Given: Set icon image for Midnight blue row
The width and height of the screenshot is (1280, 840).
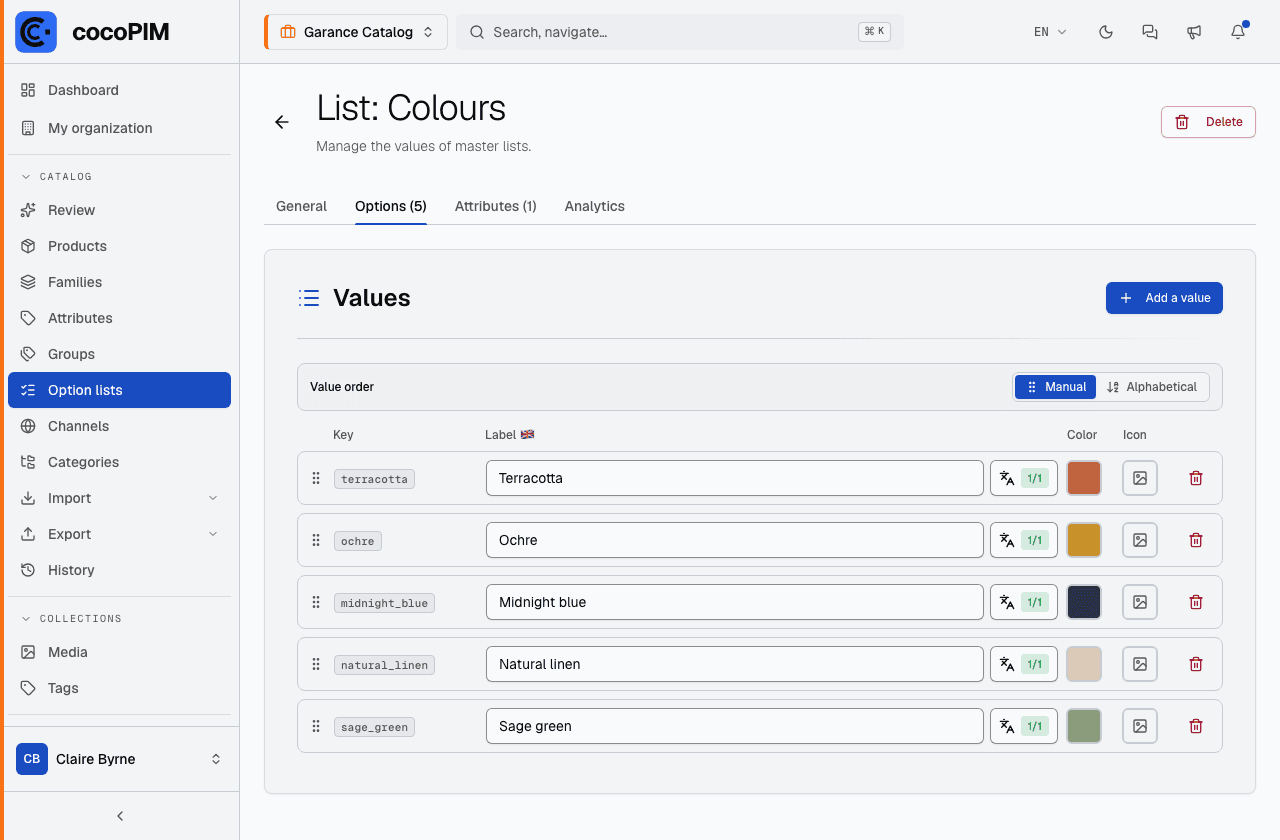Looking at the screenshot, I should tap(1140, 602).
